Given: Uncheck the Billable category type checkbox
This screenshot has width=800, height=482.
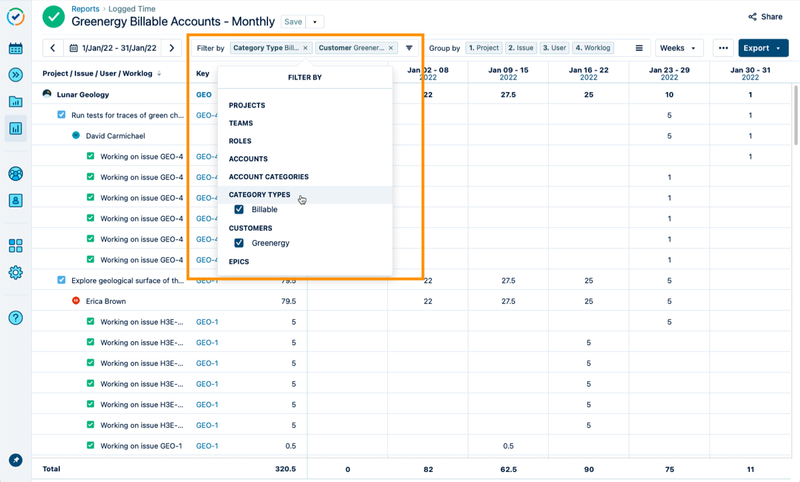Looking at the screenshot, I should [x=239, y=210].
